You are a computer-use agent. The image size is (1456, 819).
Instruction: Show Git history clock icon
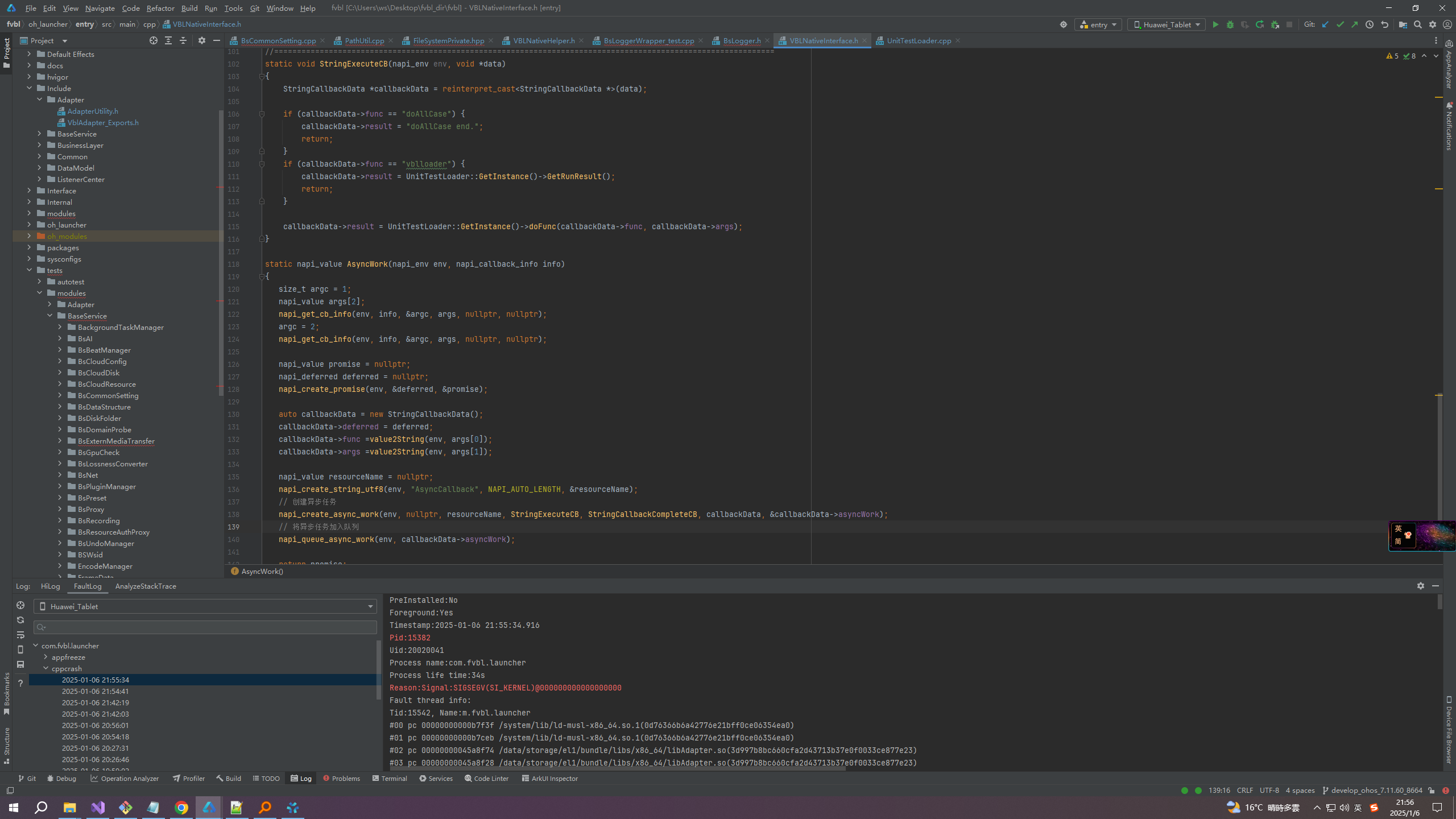pyautogui.click(x=1370, y=24)
